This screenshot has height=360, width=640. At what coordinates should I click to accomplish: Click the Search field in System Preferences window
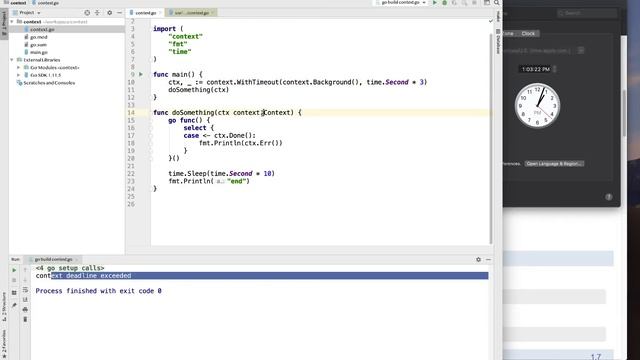(x=587, y=13)
